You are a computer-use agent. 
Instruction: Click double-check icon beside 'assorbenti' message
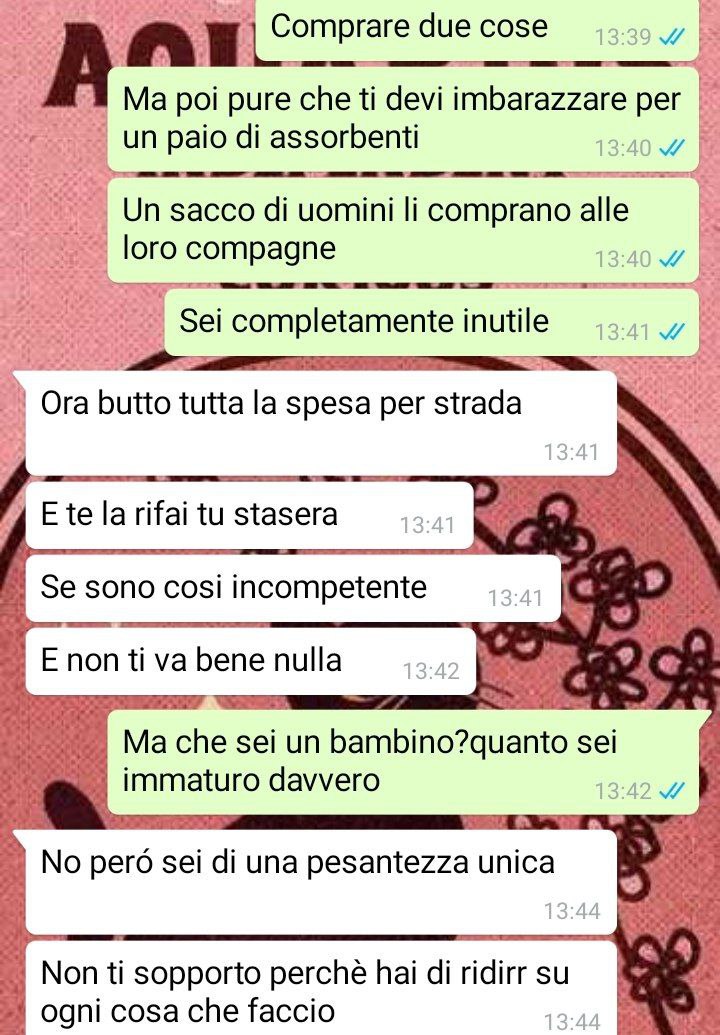[672, 147]
